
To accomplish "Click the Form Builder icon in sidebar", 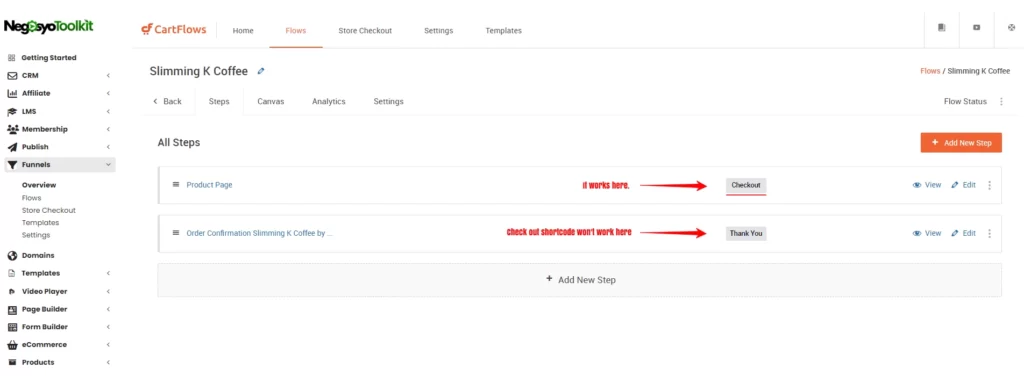I will tap(12, 327).
